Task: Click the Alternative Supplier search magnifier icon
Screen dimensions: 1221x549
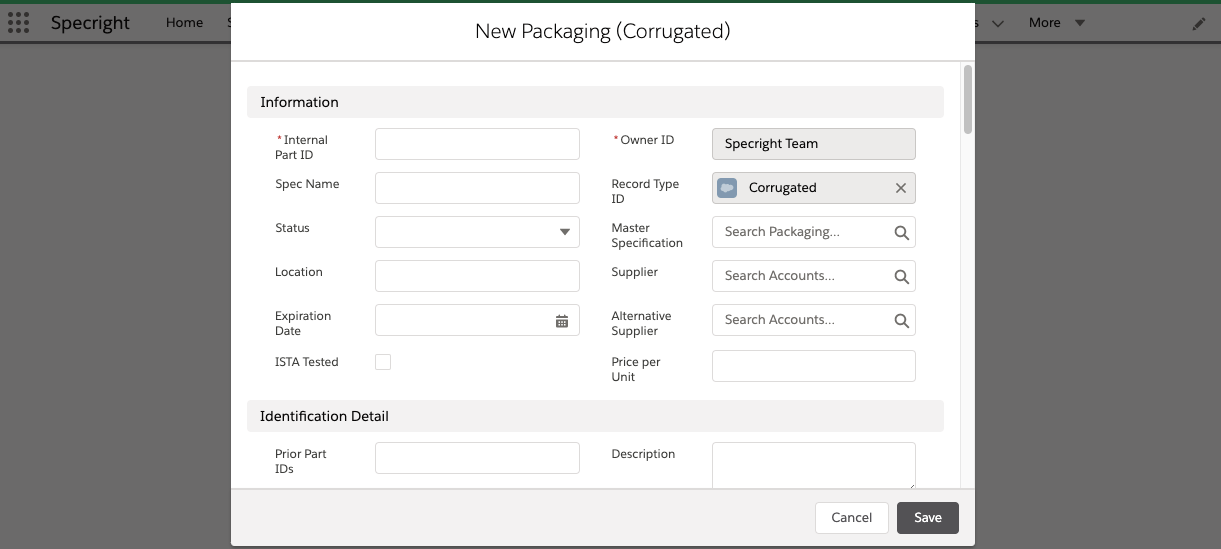Action: tap(901, 320)
